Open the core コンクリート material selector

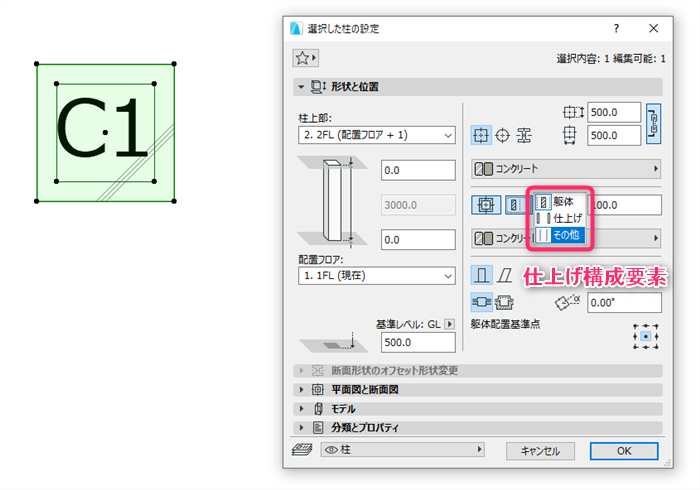tap(566, 169)
